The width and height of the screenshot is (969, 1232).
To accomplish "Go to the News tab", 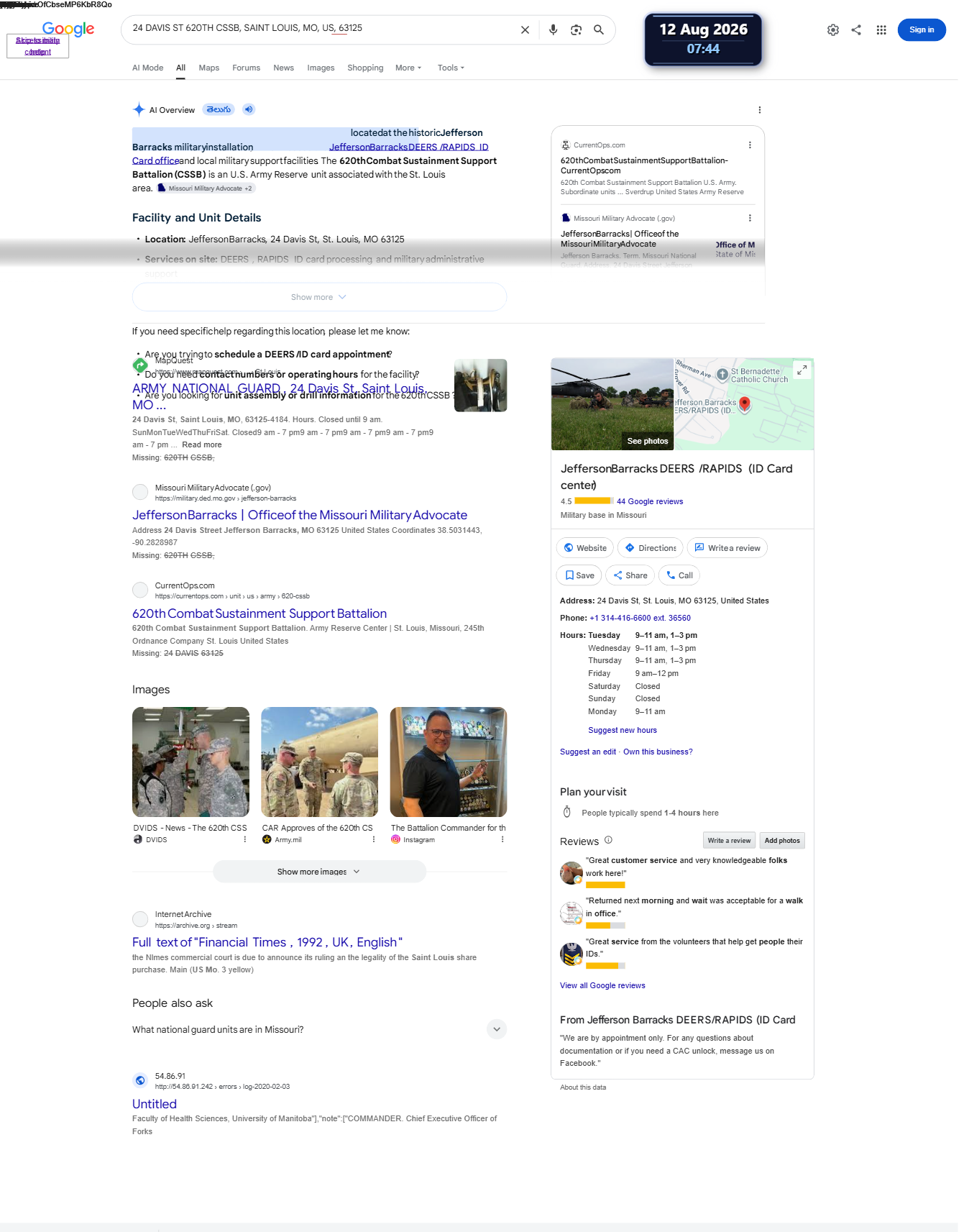I will 283,68.
